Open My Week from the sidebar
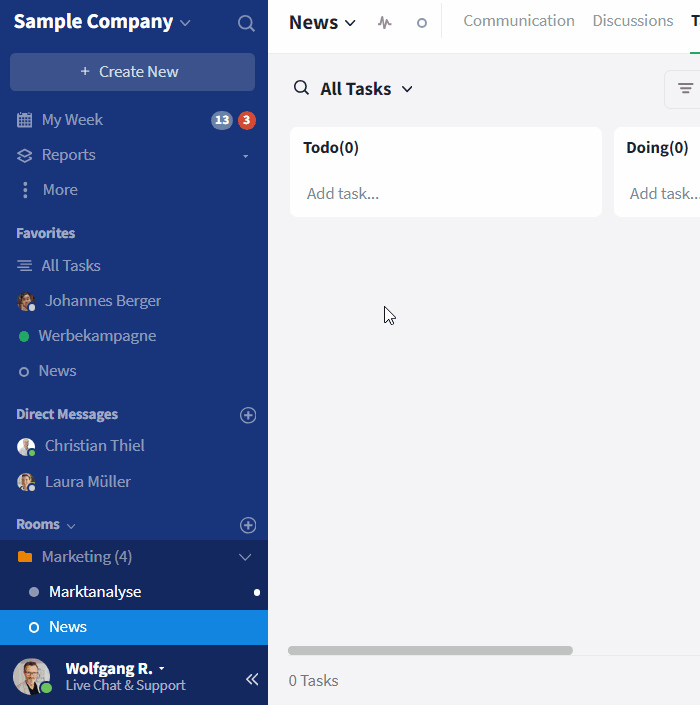This screenshot has width=700, height=705. 72,120
